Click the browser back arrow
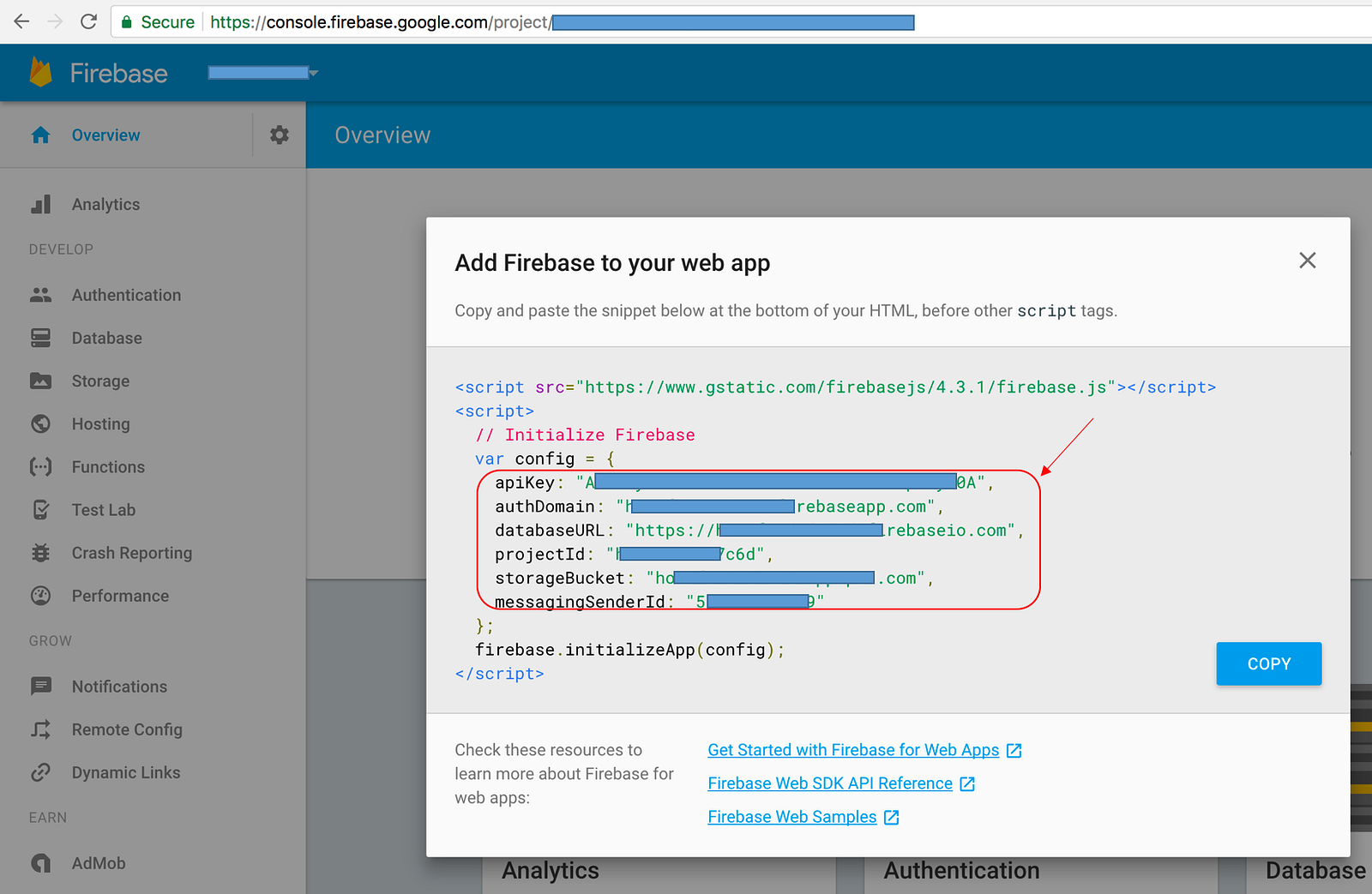This screenshot has width=1372, height=894. click(x=21, y=21)
